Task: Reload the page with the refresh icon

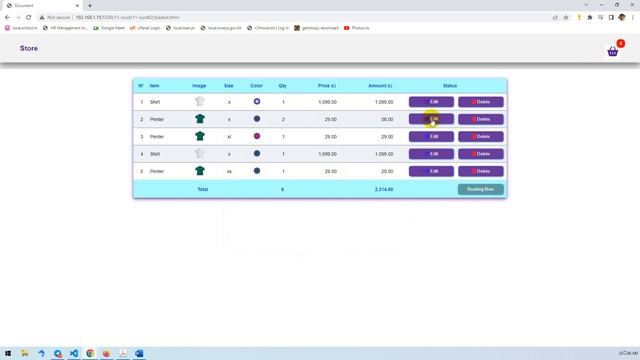Action: pos(29,18)
